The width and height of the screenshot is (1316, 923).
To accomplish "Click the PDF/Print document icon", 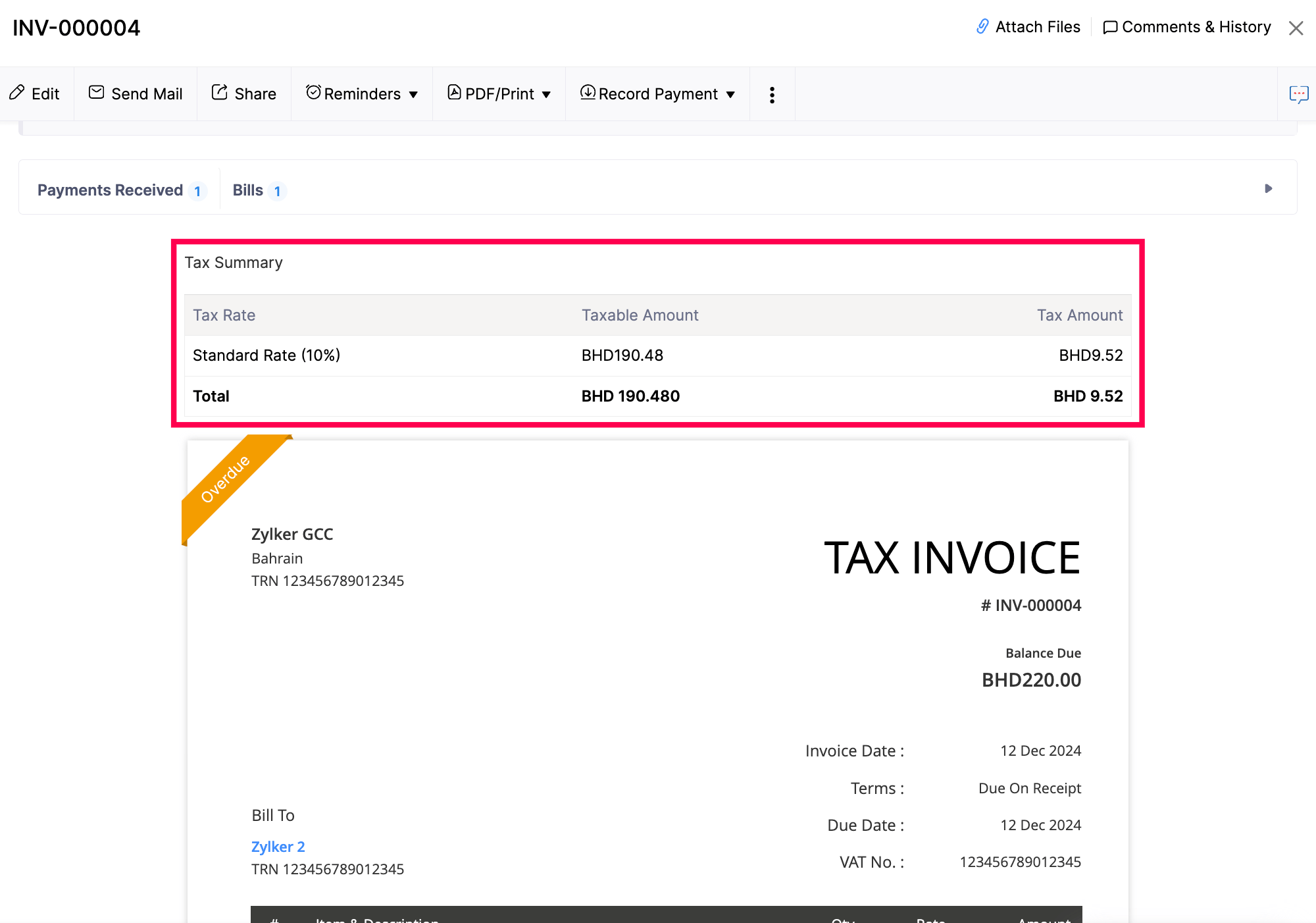I will pos(454,93).
